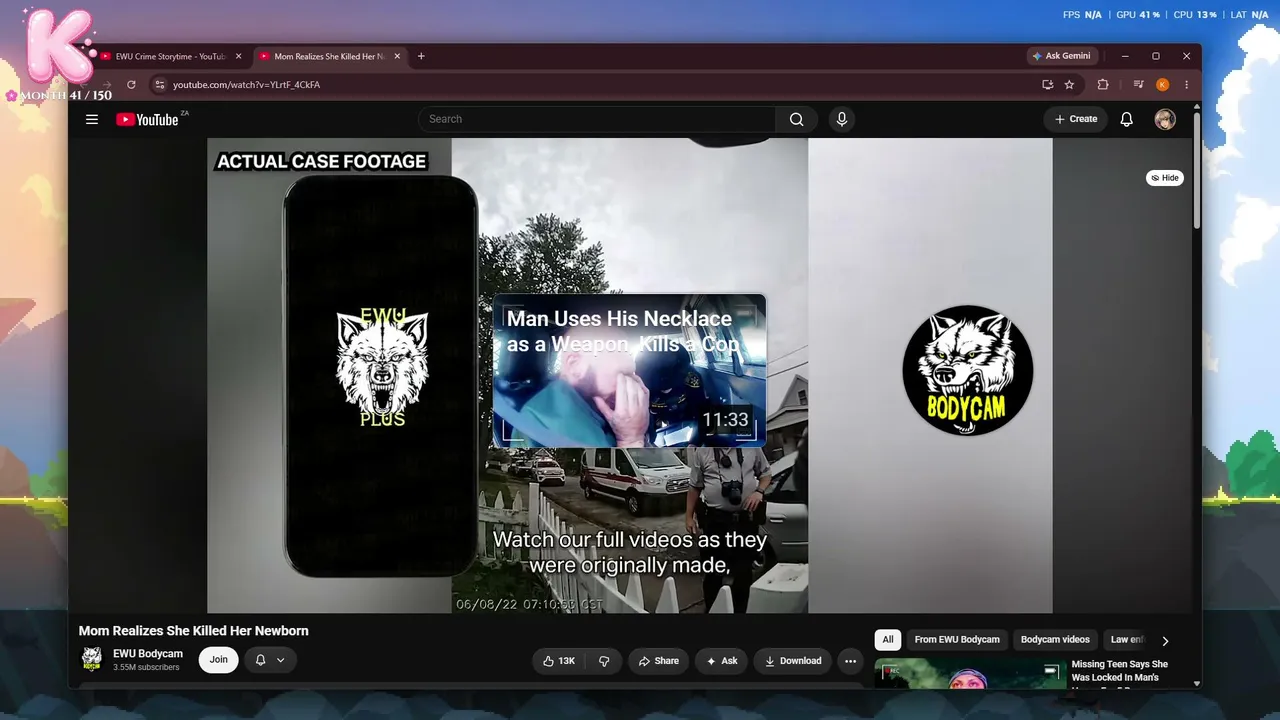Open EWU Bodycam channel avatar
The height and width of the screenshot is (720, 1280).
tap(92, 659)
